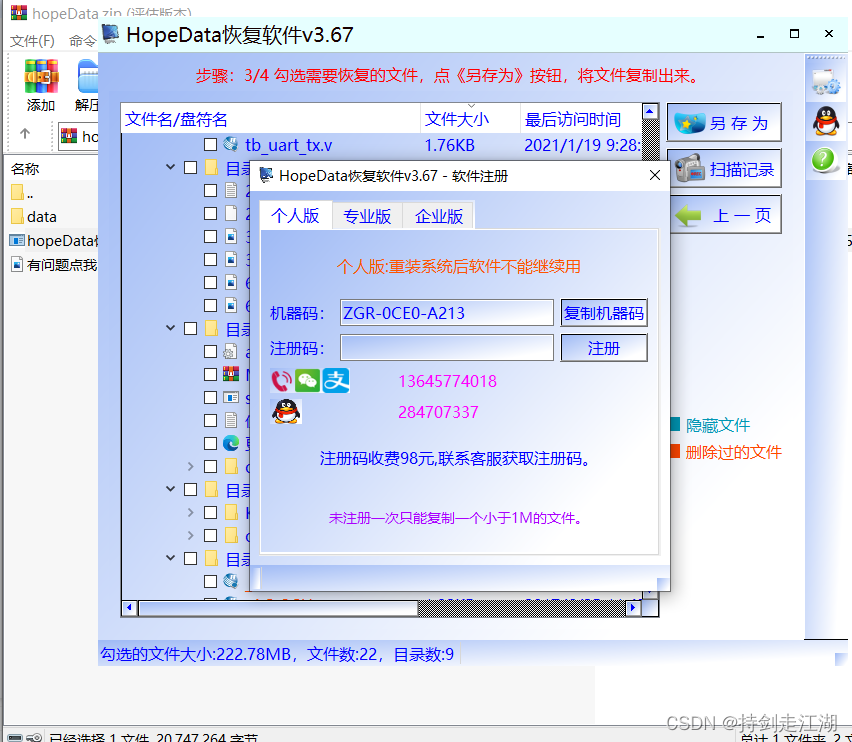Sort by 文件大小 column header
Image resolution: width=852 pixels, height=742 pixels.
(470, 118)
